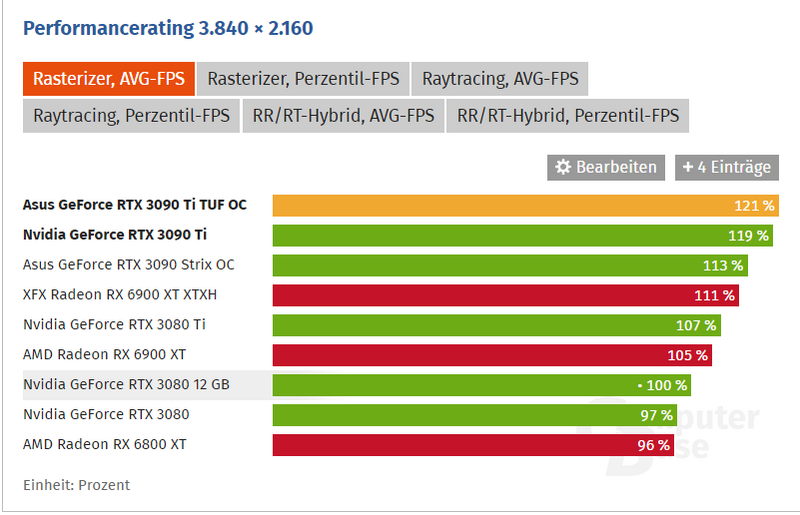This screenshot has width=800, height=515.
Task: Click the Bearbeiten button
Action: click(606, 167)
